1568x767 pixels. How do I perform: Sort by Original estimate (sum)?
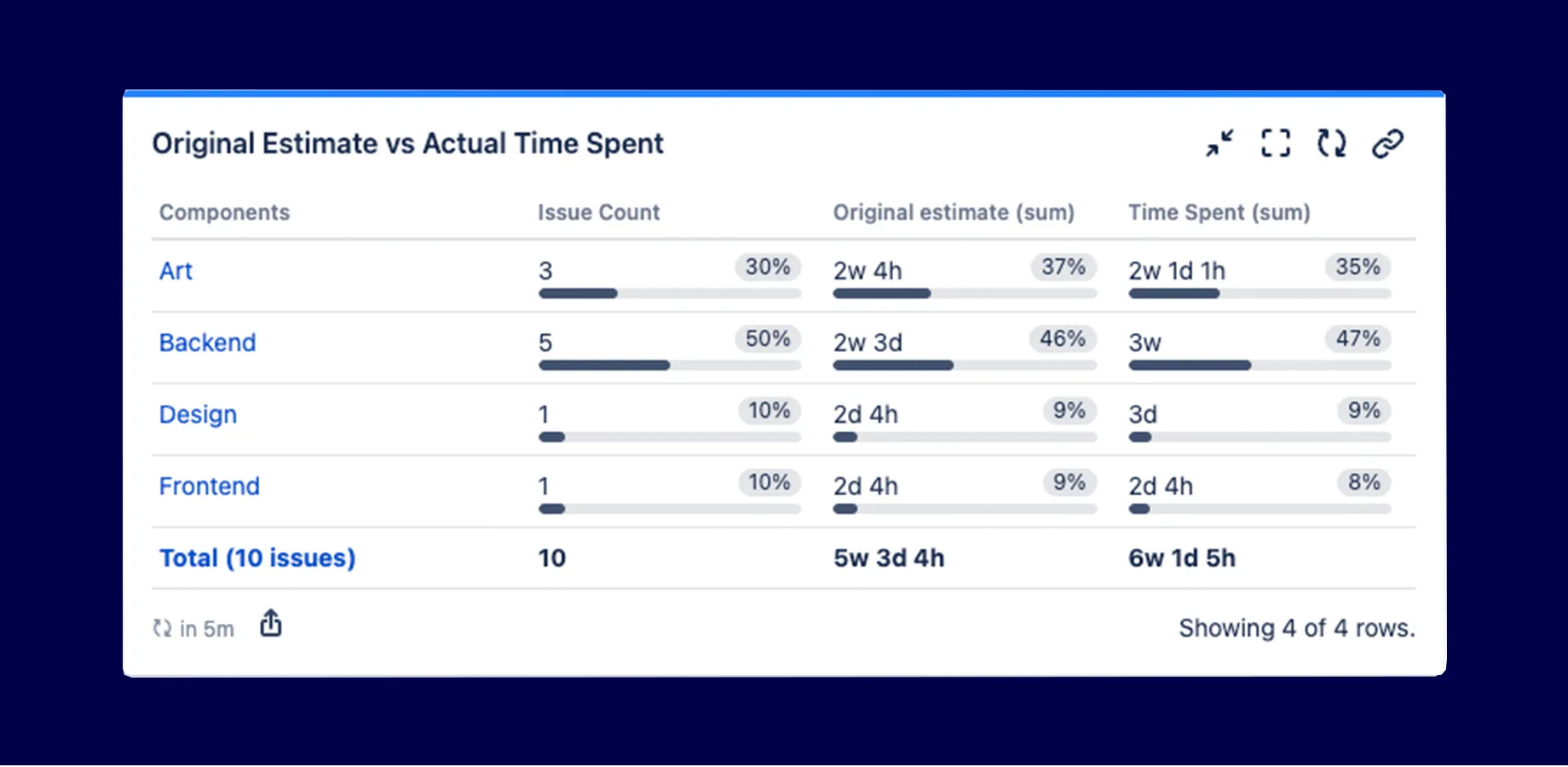click(954, 212)
